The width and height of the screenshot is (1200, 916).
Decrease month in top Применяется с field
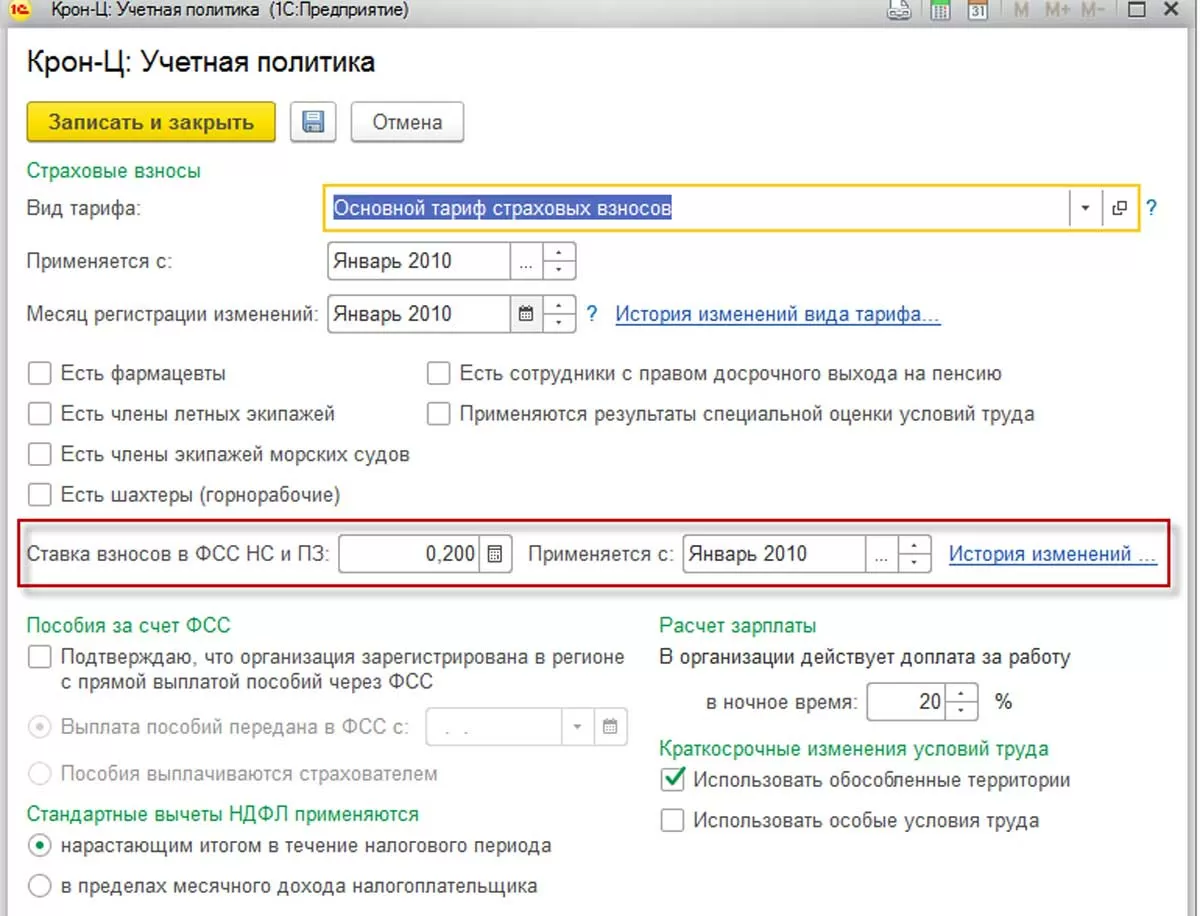(x=559, y=271)
